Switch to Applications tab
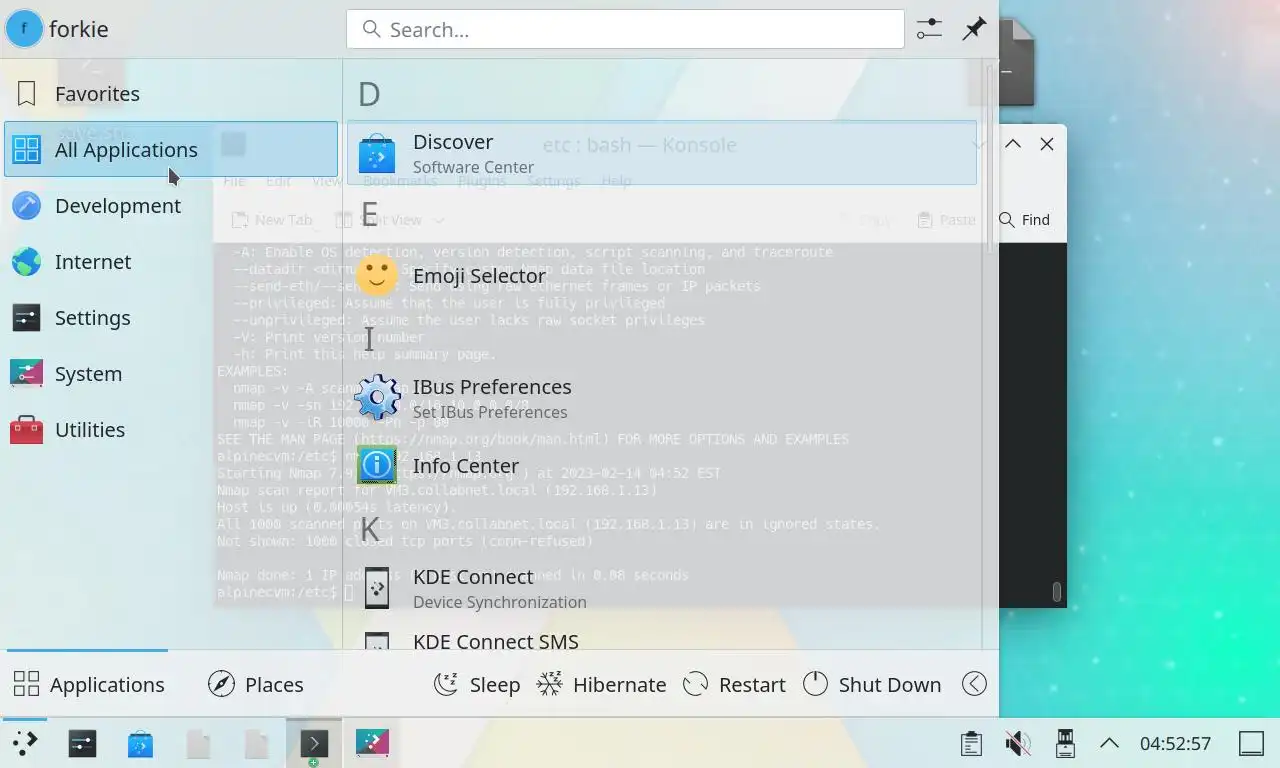The width and height of the screenshot is (1280, 768). (x=88, y=684)
